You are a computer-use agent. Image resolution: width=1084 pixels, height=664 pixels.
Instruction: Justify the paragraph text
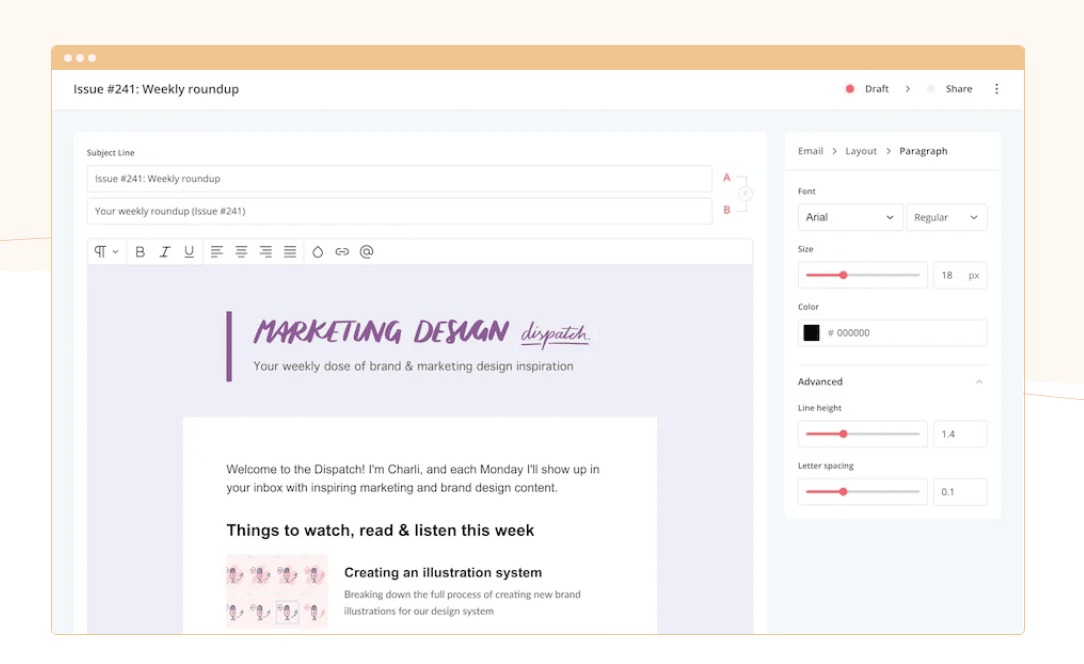[290, 252]
